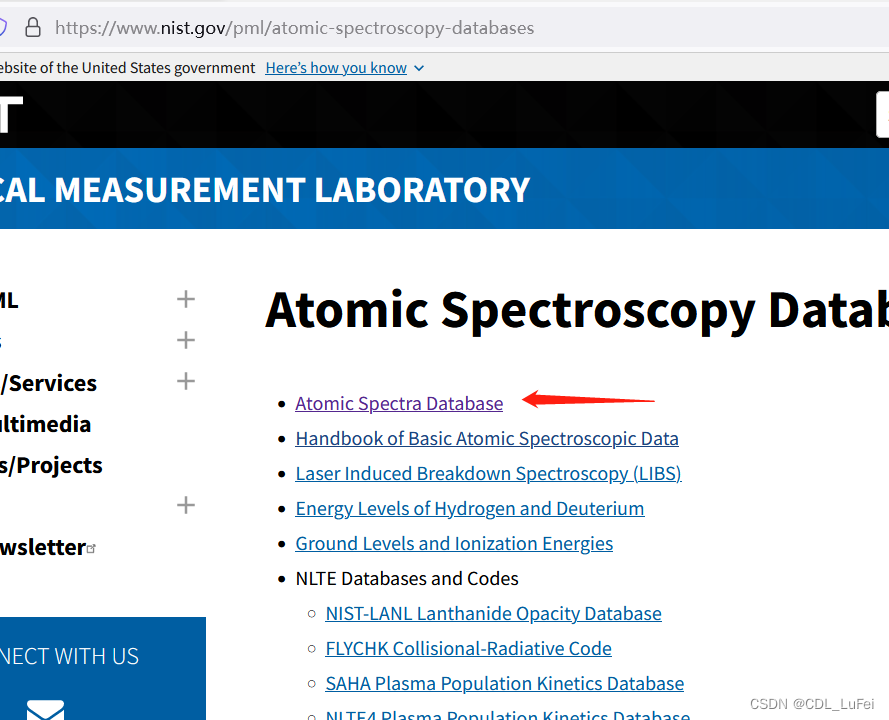Screen dimensions: 889x720
Task: Click the white button in black header
Action: (x=883, y=115)
